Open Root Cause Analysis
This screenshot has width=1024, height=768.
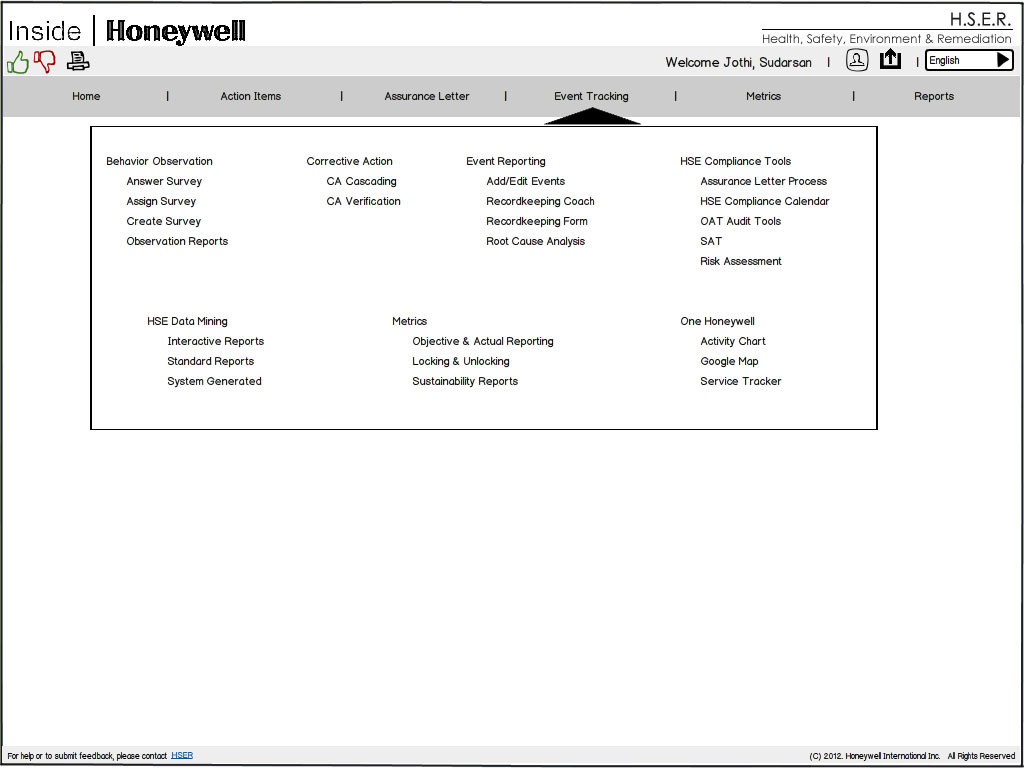(x=535, y=241)
